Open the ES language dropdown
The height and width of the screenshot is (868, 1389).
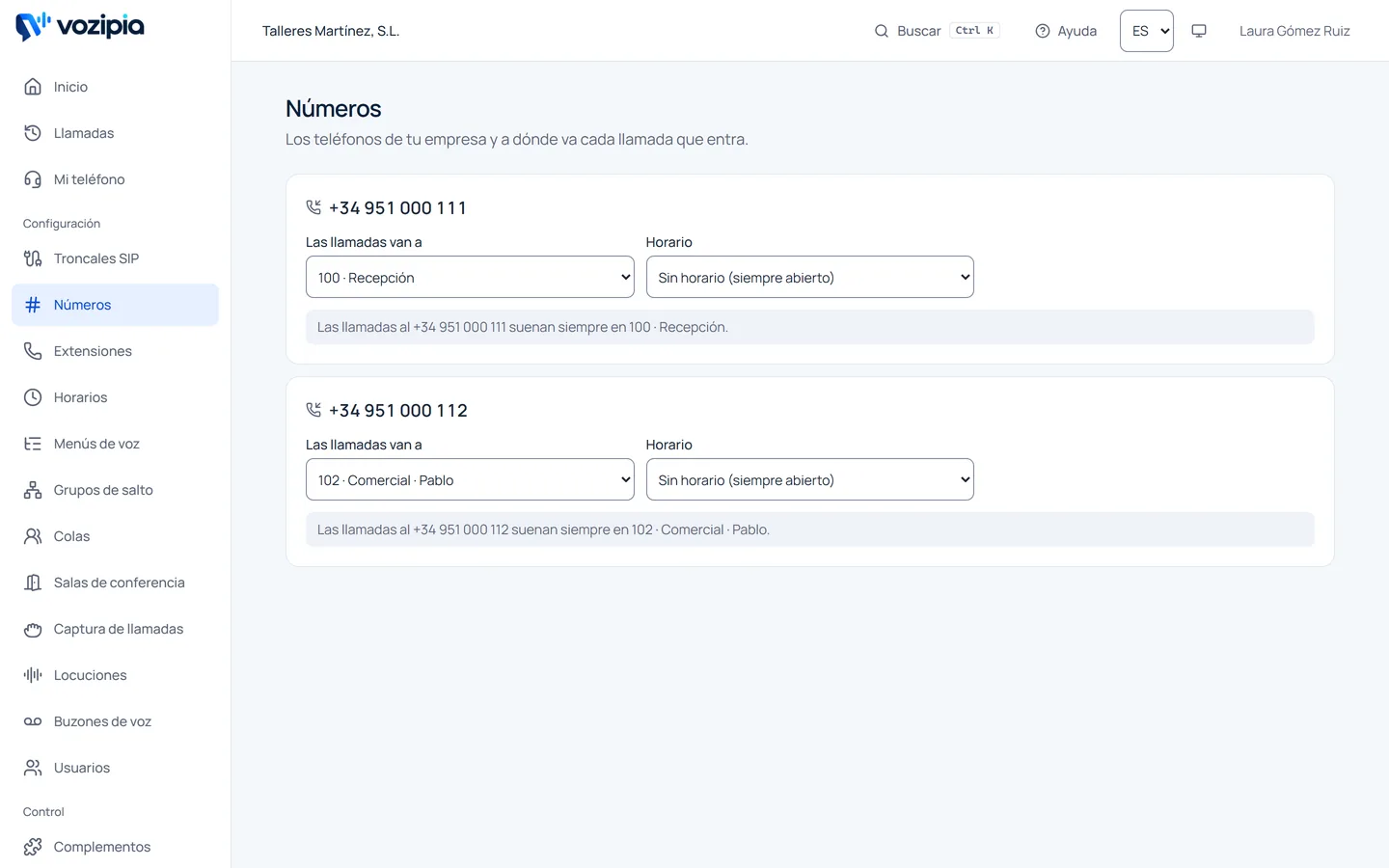tap(1147, 31)
